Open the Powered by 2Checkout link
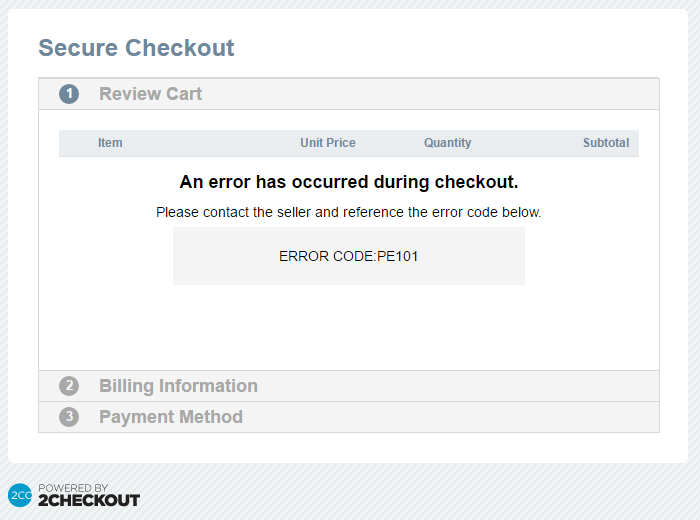The image size is (700, 520). (x=74, y=495)
